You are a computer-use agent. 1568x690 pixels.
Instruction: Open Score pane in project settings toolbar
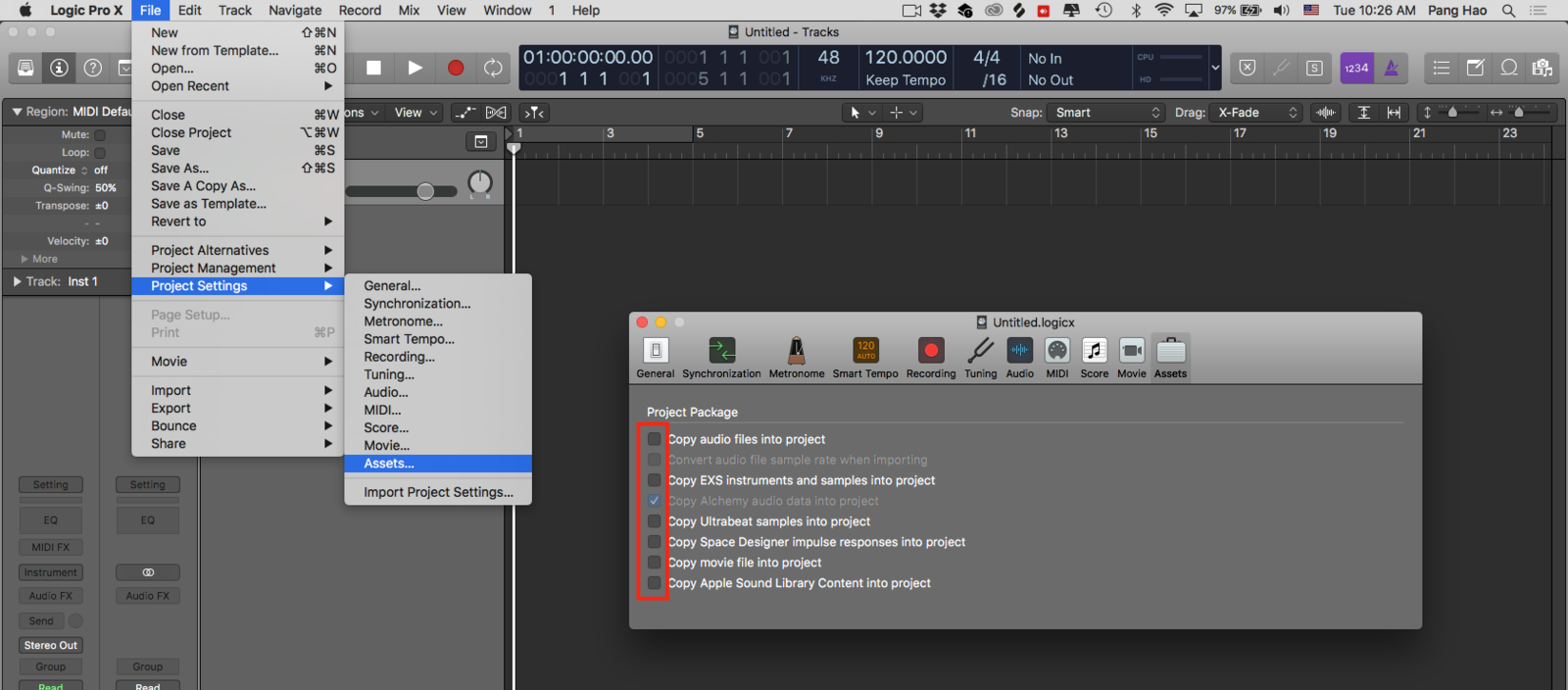pyautogui.click(x=1095, y=358)
